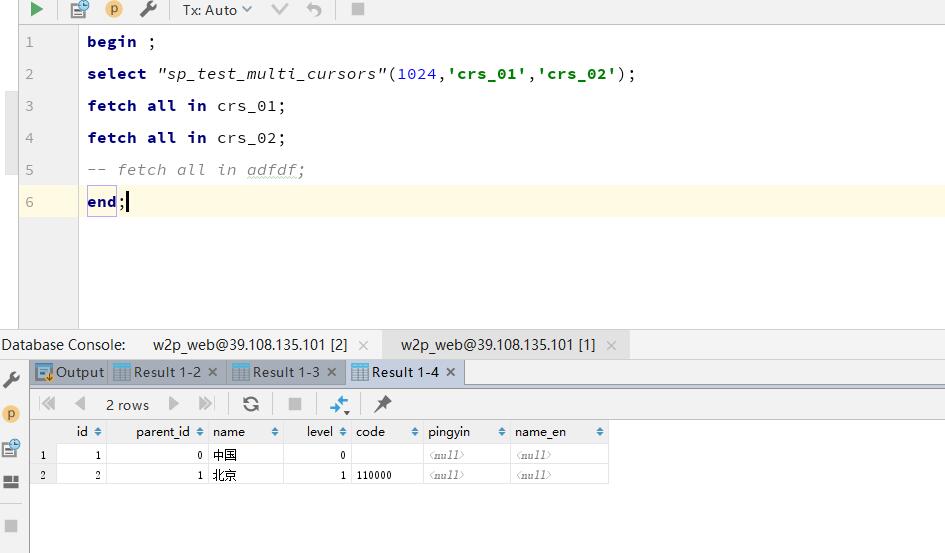Click the Database Console label
945x553 pixels.
click(x=63, y=345)
